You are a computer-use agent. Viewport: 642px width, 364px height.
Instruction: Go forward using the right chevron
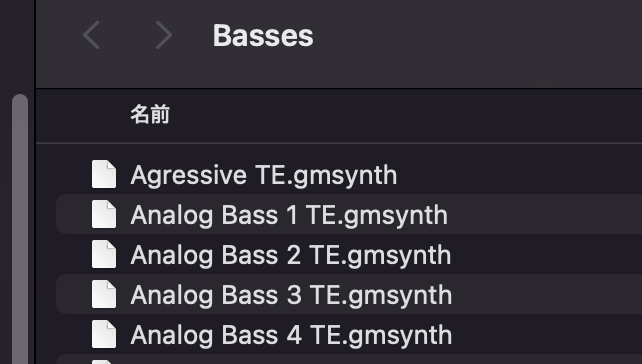point(164,36)
